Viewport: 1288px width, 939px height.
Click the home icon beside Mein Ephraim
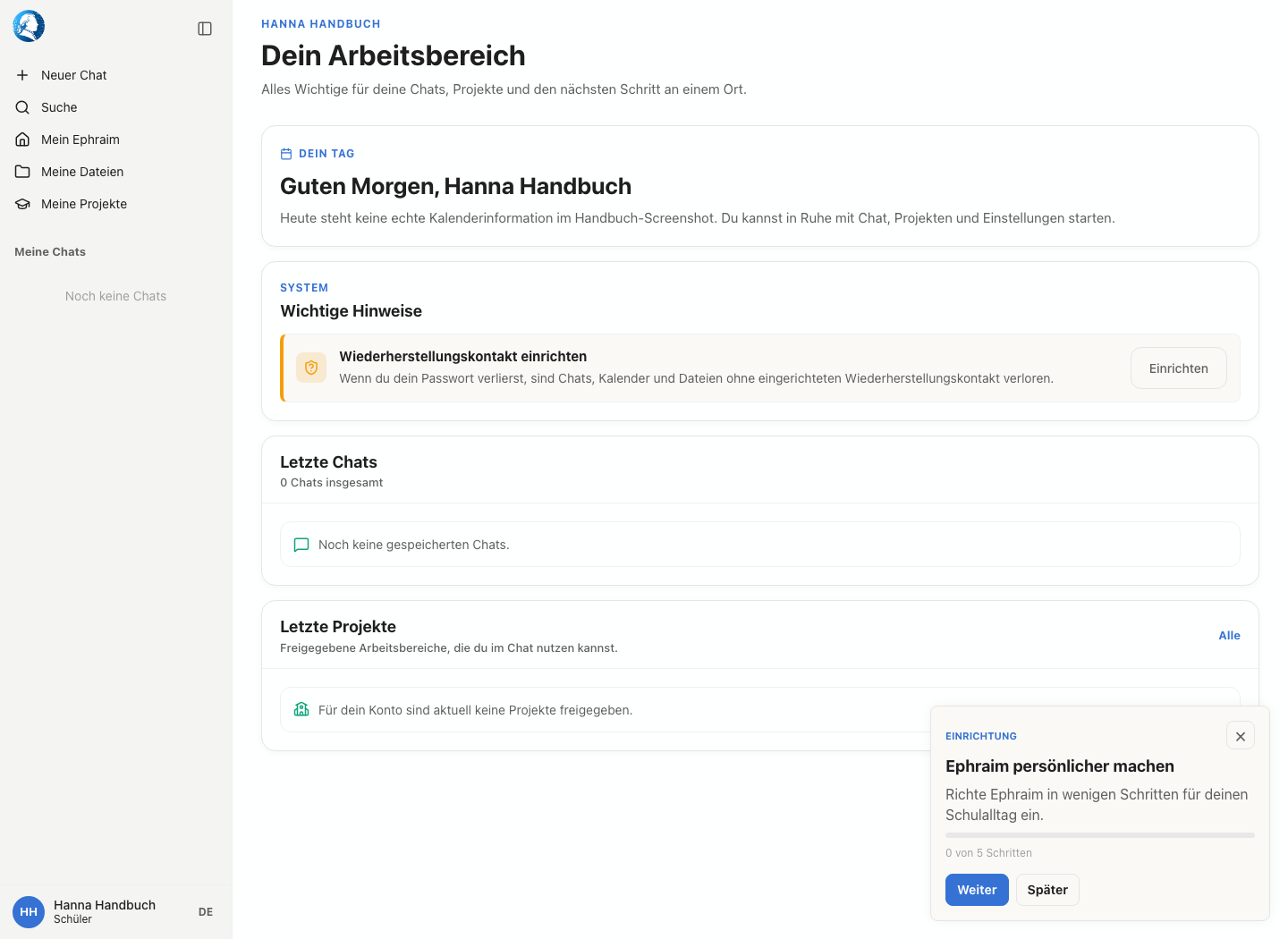[22, 140]
